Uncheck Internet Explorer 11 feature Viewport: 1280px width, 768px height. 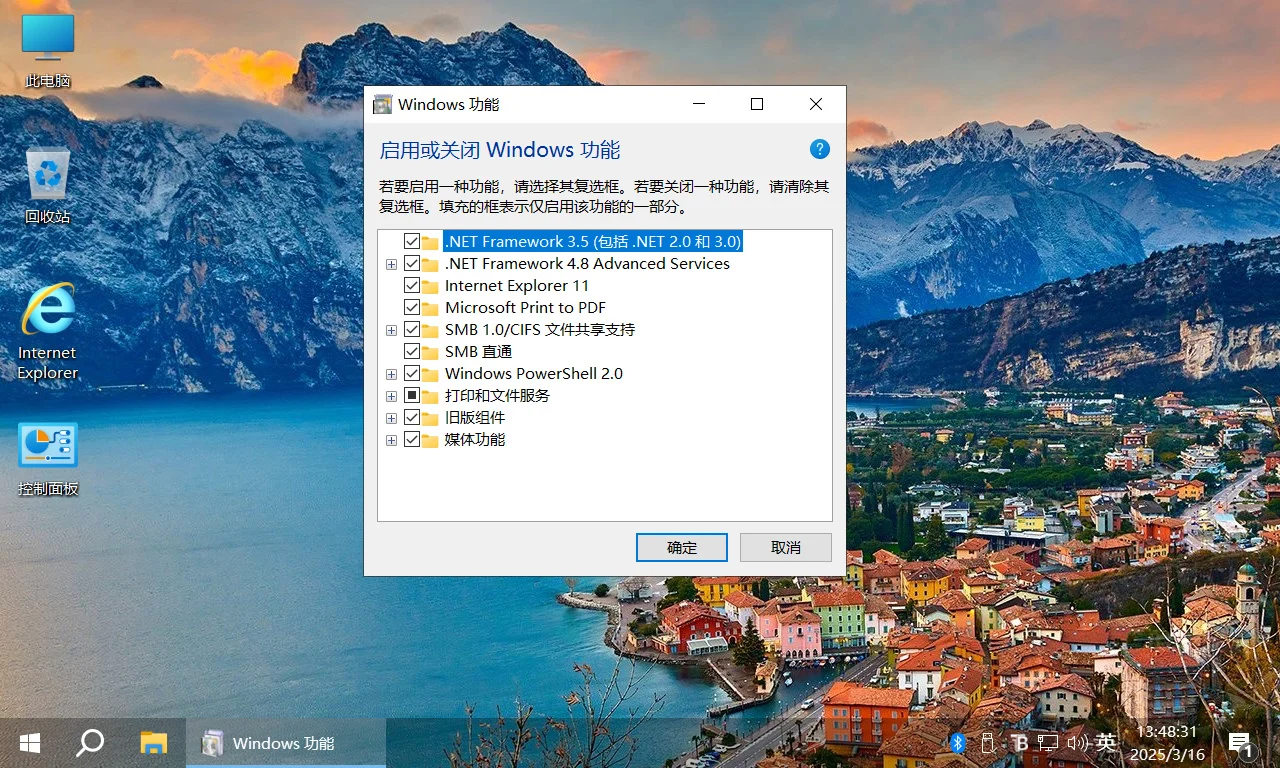coord(413,285)
